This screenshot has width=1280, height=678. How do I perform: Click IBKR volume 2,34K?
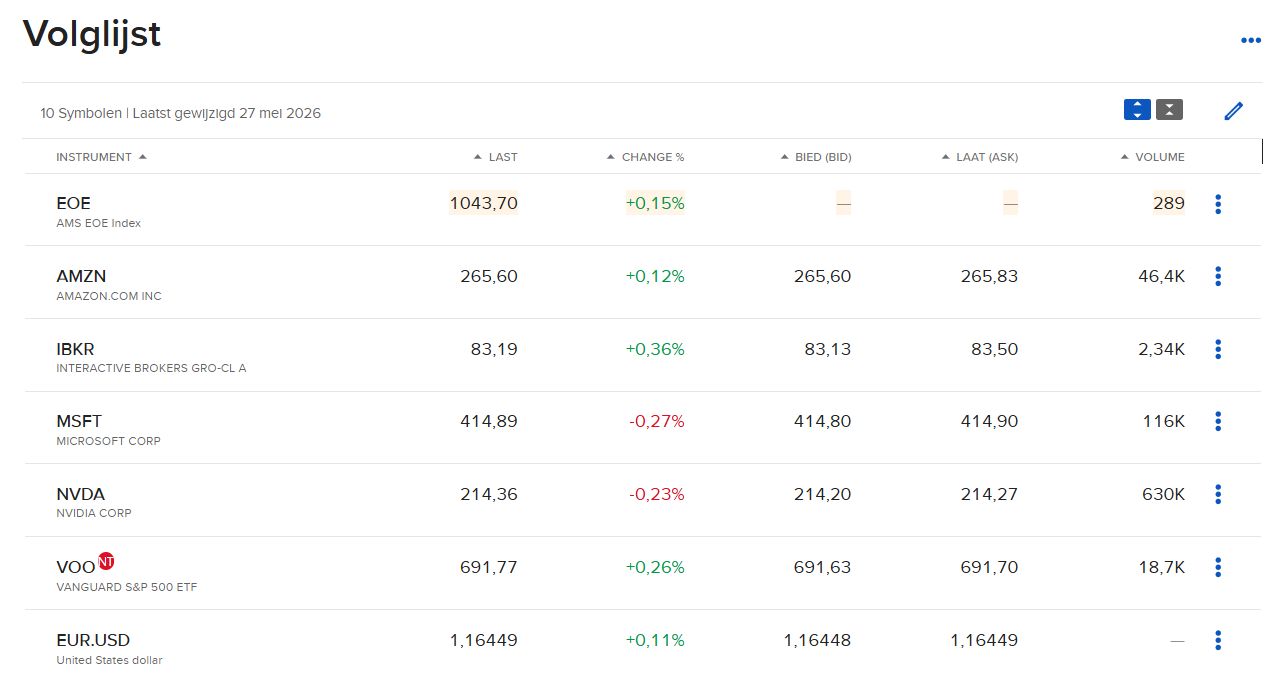[x=1161, y=349]
